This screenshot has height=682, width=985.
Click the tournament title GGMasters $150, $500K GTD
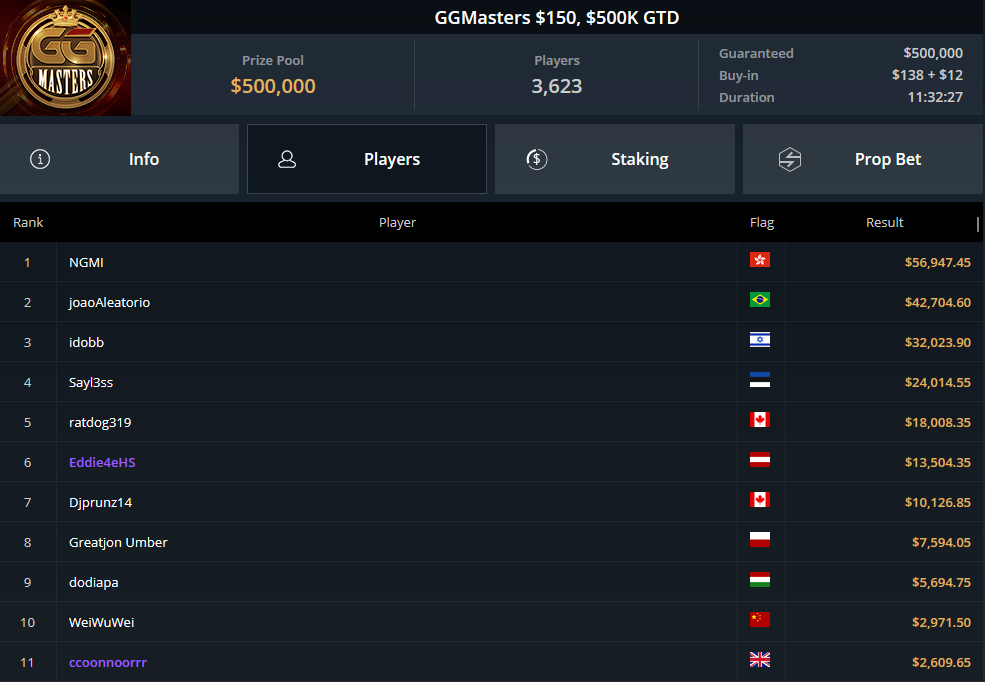557,18
